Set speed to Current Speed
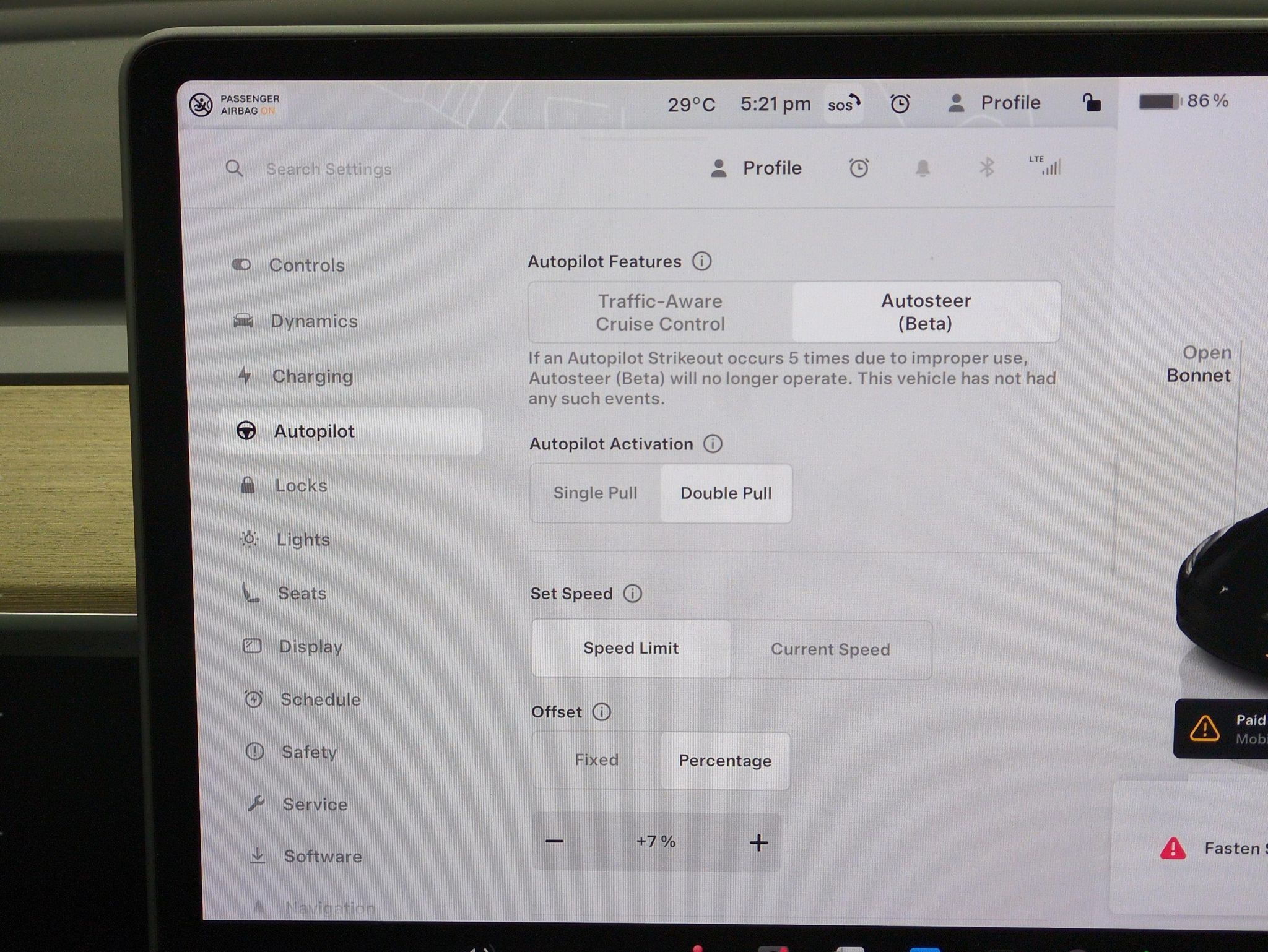The height and width of the screenshot is (952, 1268). click(x=830, y=649)
